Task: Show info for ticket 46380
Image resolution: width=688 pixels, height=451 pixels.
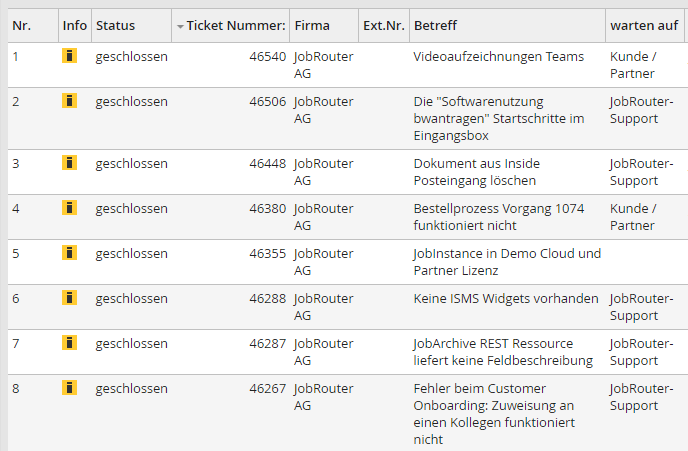Action: click(69, 208)
